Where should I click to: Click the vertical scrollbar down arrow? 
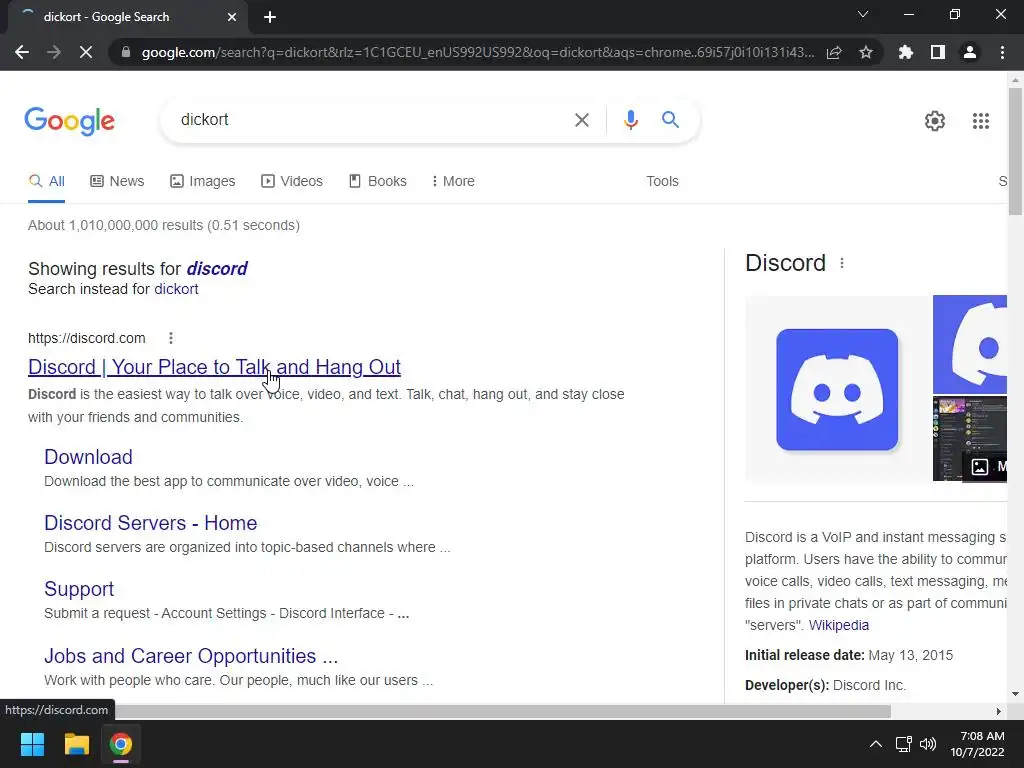pyautogui.click(x=1015, y=694)
